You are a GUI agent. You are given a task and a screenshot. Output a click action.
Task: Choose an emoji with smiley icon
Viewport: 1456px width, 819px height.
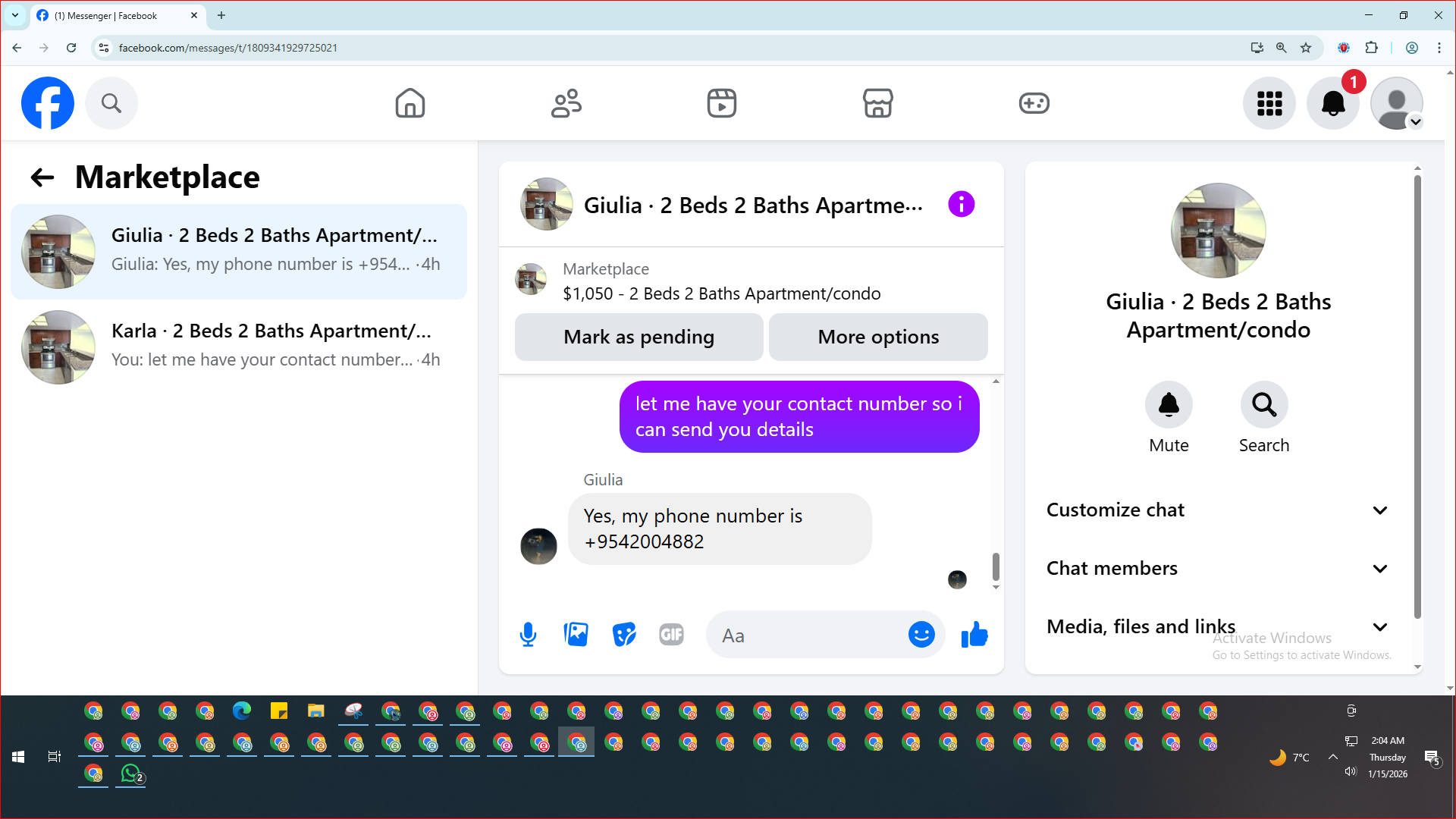[921, 635]
